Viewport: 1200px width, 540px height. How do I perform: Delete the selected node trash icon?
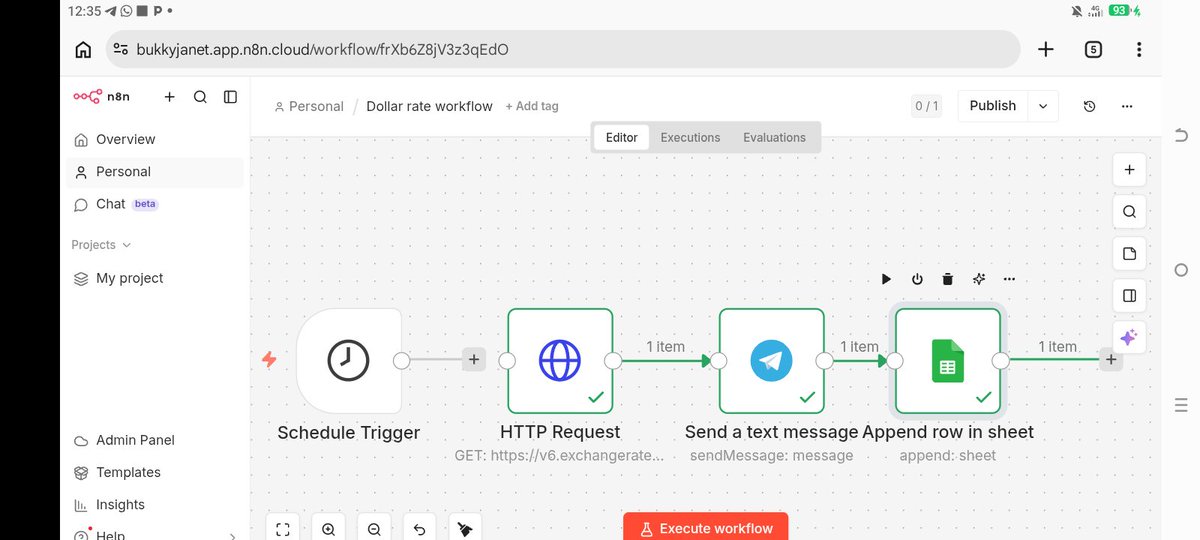click(948, 279)
